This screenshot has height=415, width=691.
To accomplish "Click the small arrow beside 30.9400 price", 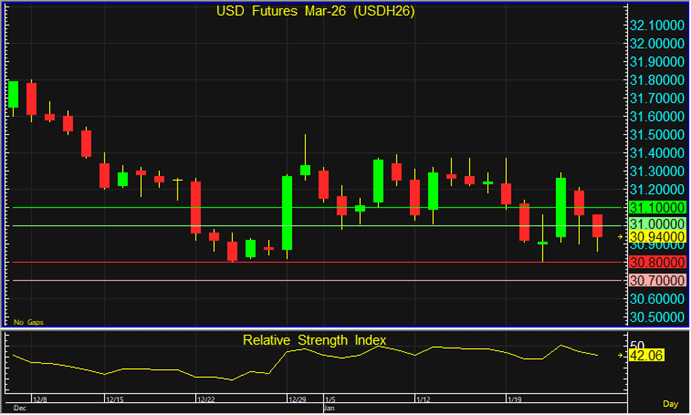I will pos(622,236).
